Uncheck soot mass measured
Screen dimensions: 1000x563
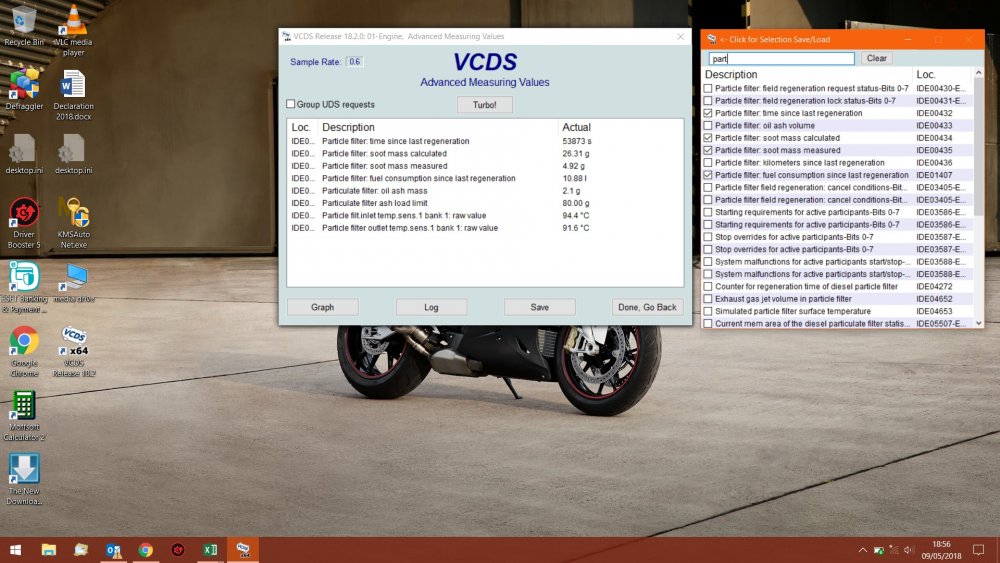click(x=708, y=150)
